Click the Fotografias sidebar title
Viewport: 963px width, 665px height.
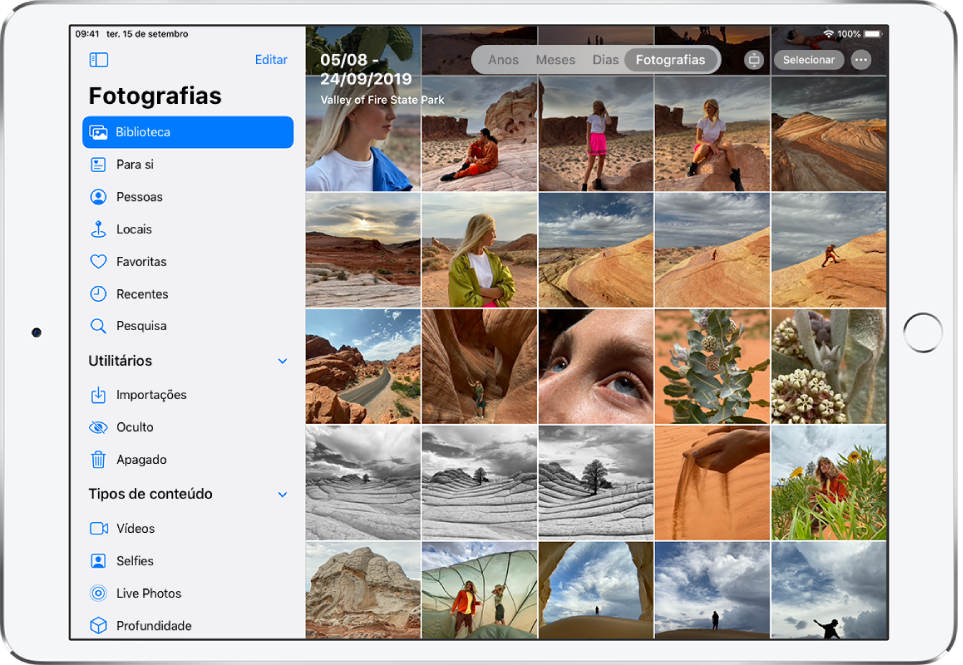pyautogui.click(x=155, y=96)
